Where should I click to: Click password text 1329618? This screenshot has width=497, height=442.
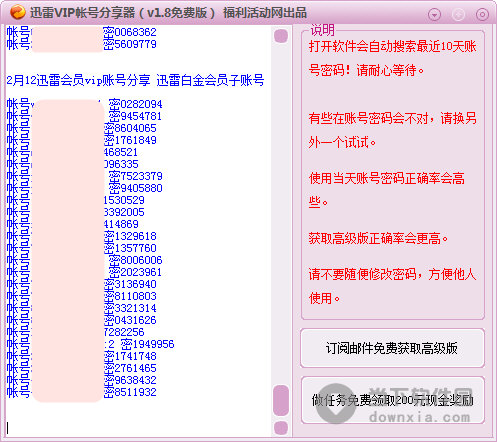(x=135, y=236)
